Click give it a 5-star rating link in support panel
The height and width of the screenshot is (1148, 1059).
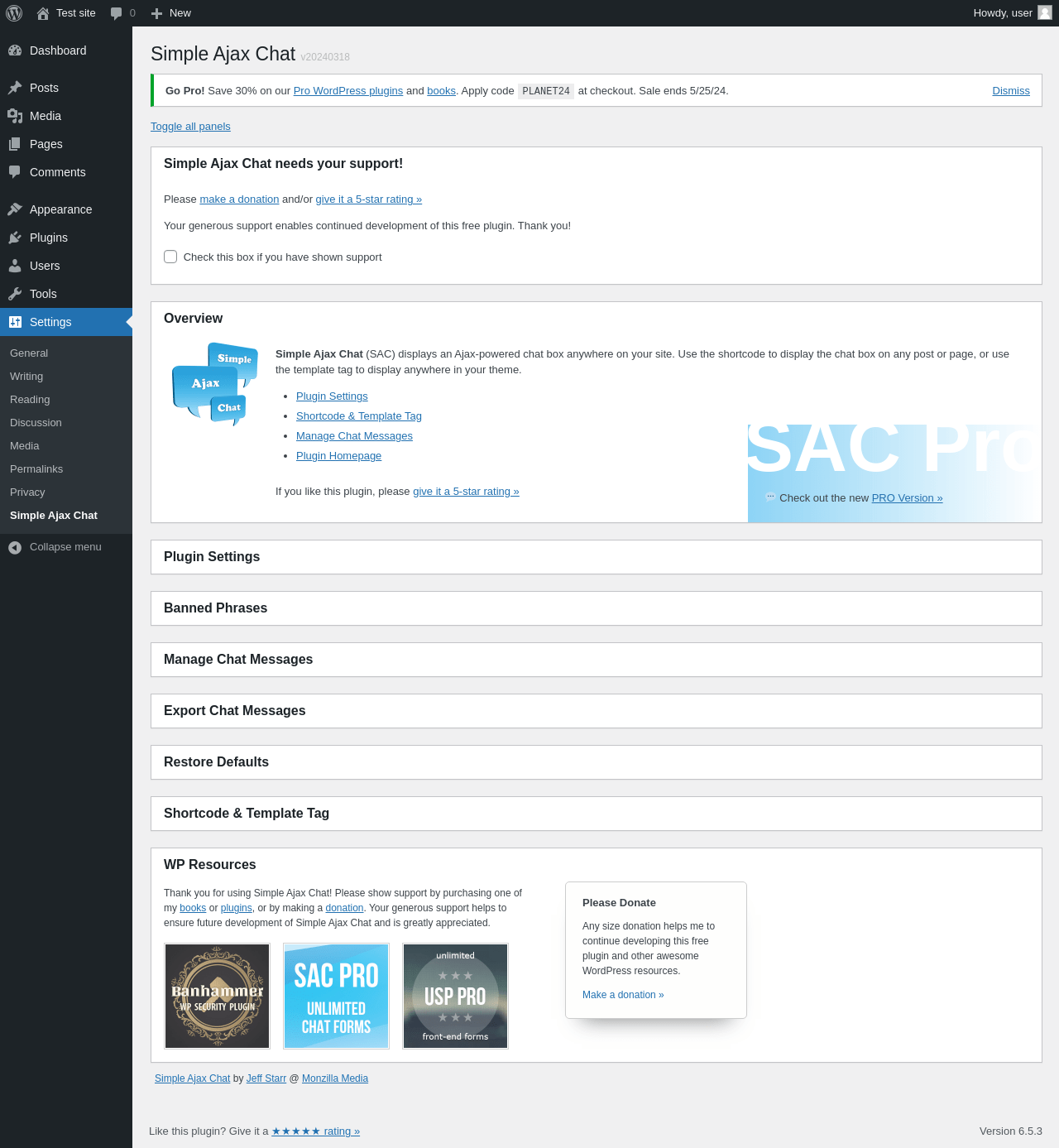[369, 199]
